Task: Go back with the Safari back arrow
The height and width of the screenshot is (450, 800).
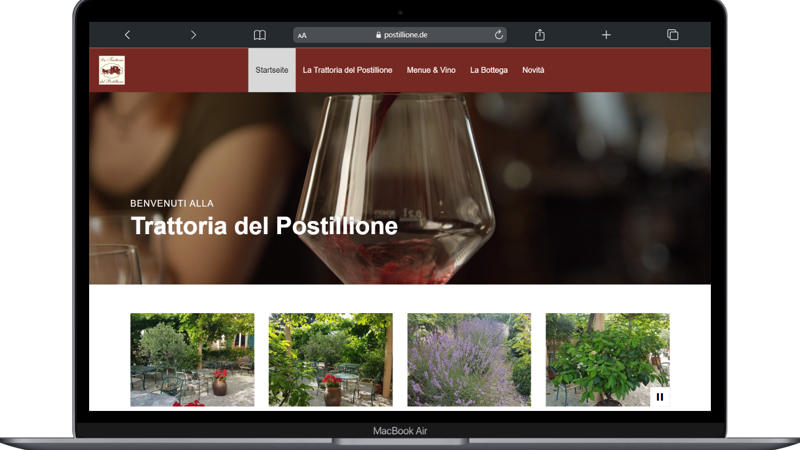Action: click(x=127, y=35)
